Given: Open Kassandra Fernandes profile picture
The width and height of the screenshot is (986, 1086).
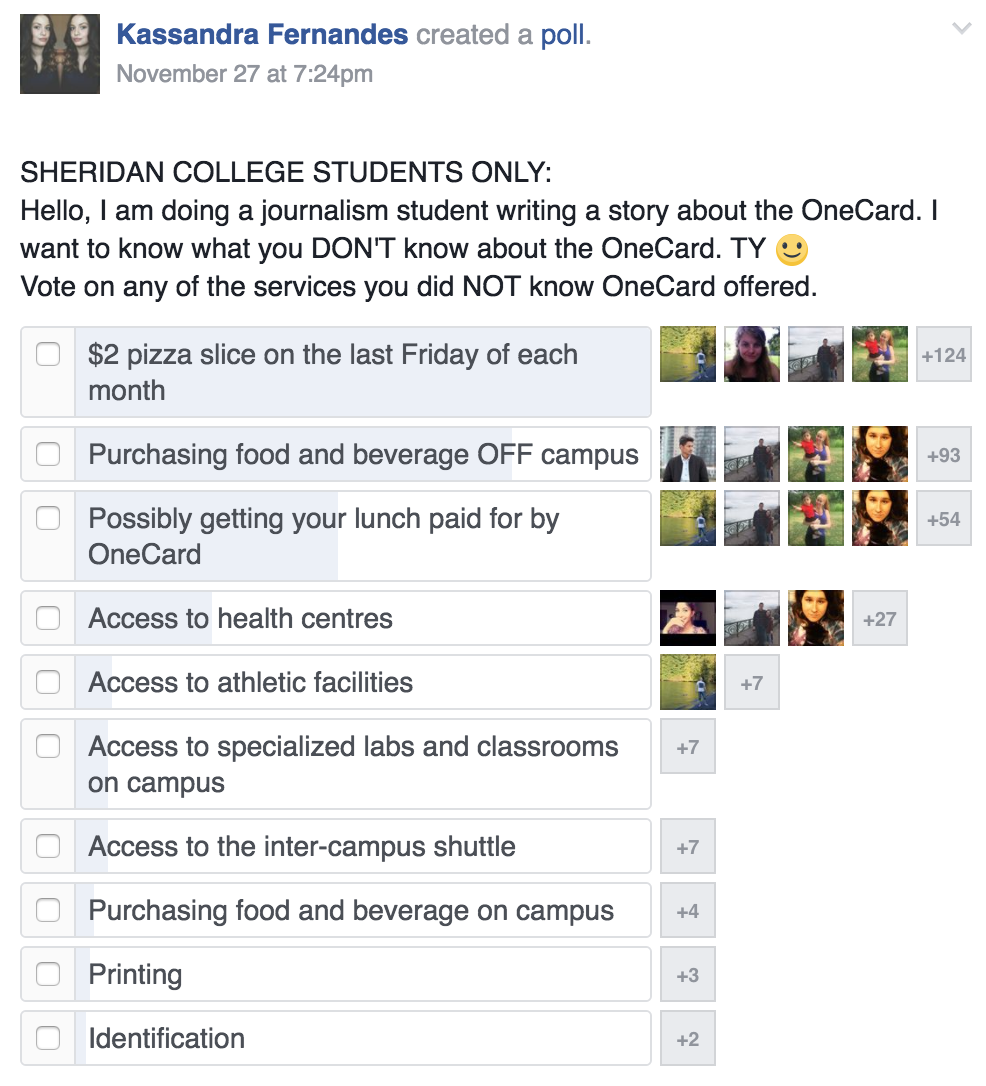Looking at the screenshot, I should pyautogui.click(x=60, y=54).
